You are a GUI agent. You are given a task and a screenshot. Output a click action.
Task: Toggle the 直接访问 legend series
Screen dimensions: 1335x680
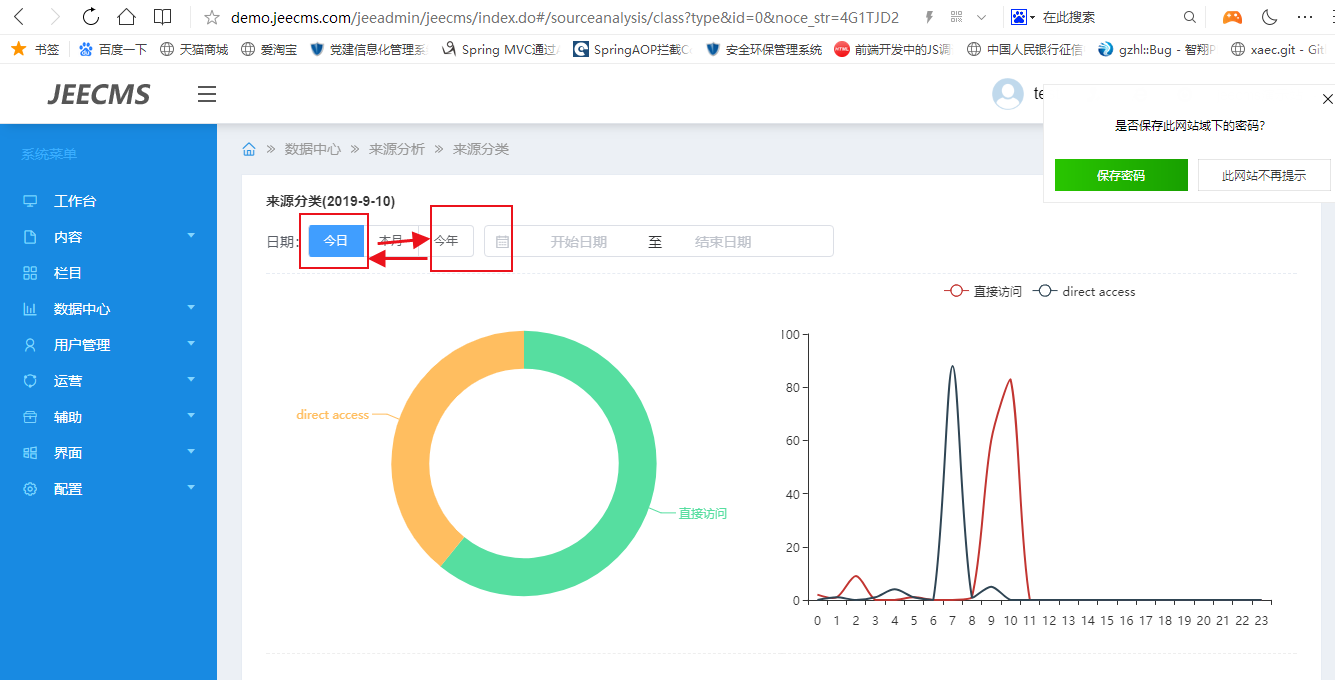click(984, 292)
